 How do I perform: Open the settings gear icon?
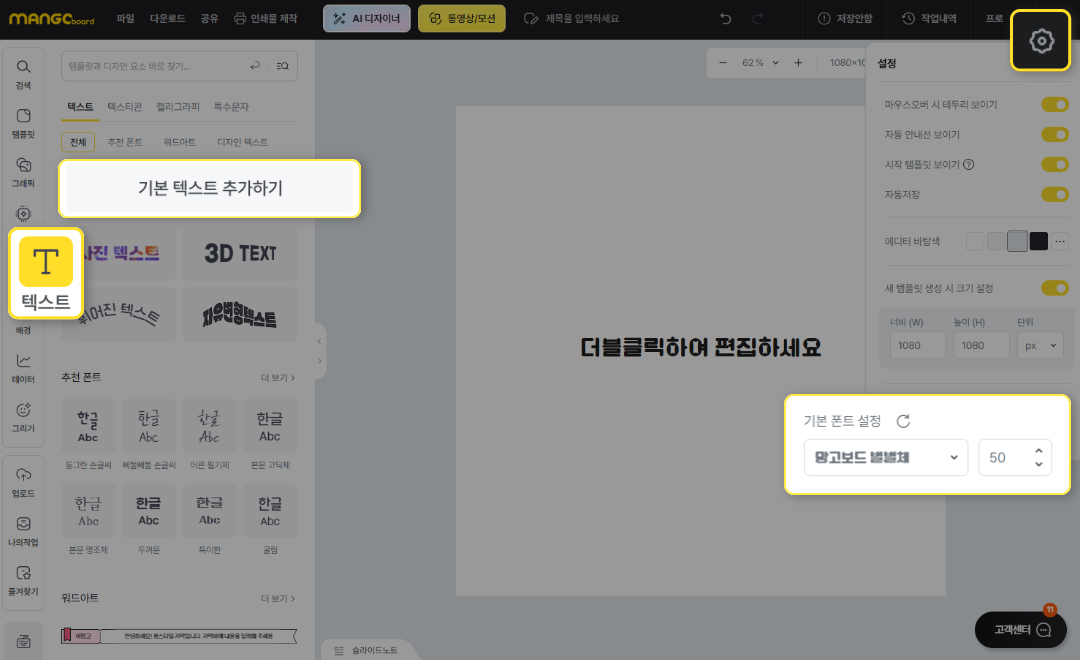[x=1041, y=41]
